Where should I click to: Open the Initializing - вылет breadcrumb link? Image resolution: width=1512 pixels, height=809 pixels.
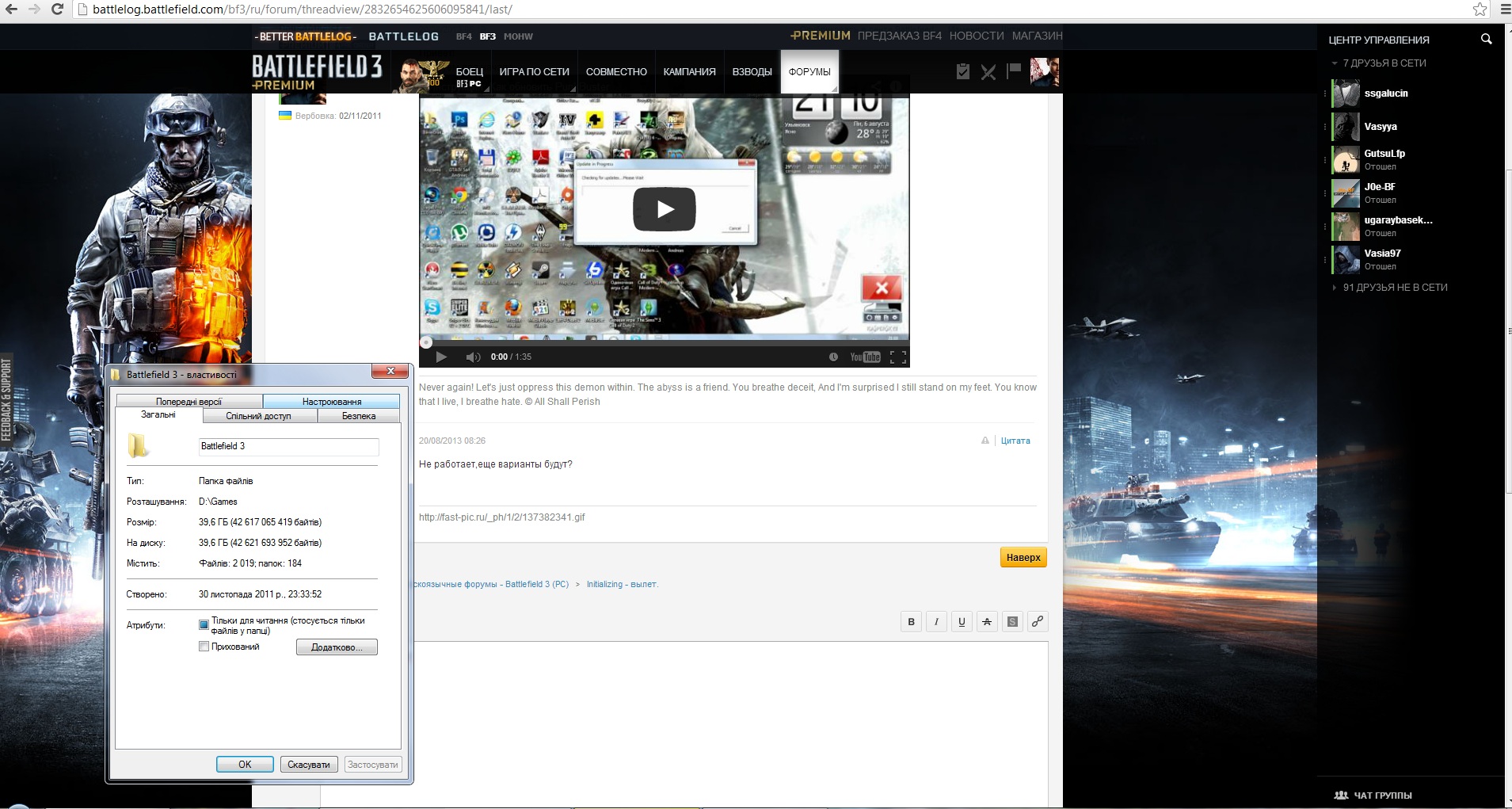coord(622,585)
